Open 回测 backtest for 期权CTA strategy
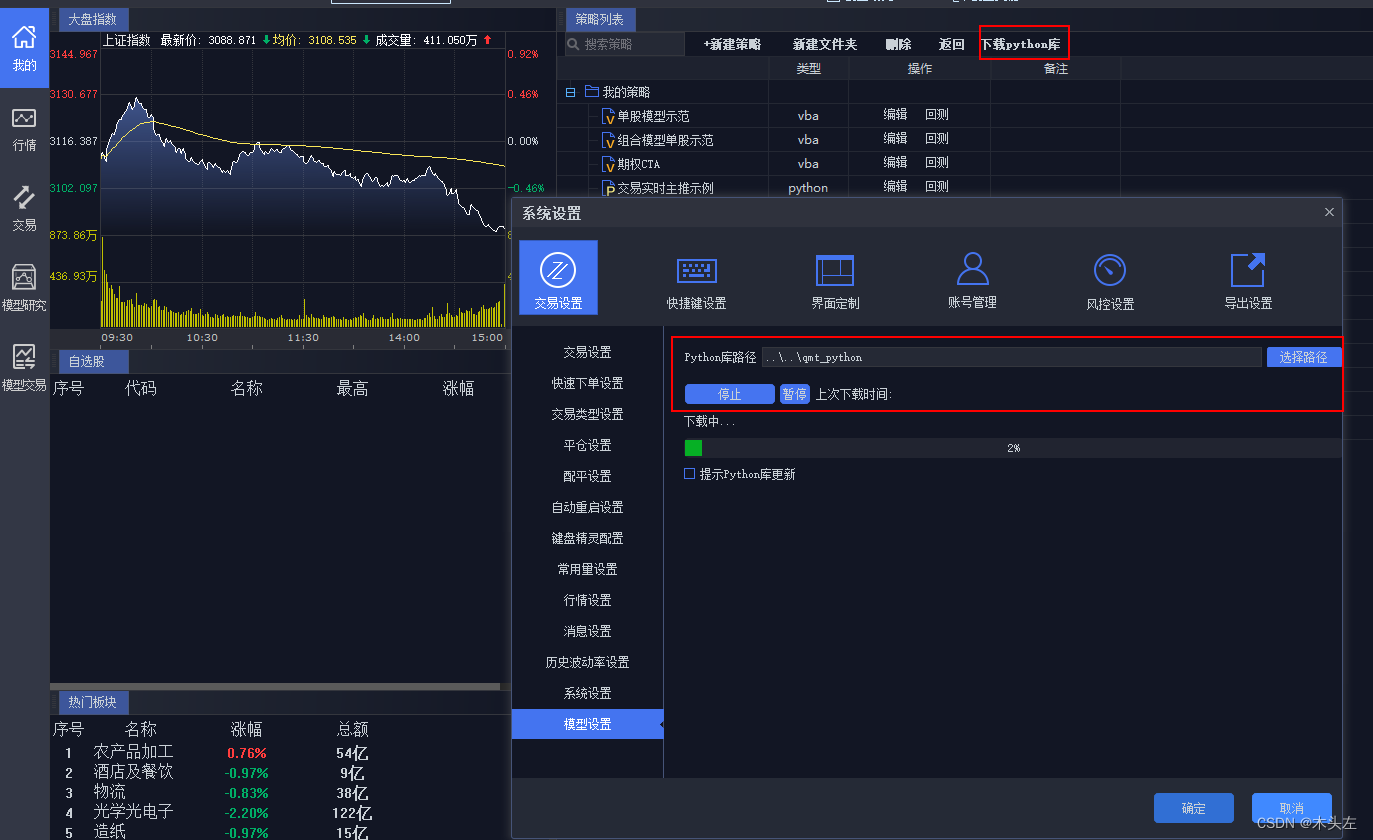Image resolution: width=1373 pixels, height=840 pixels. 936,162
